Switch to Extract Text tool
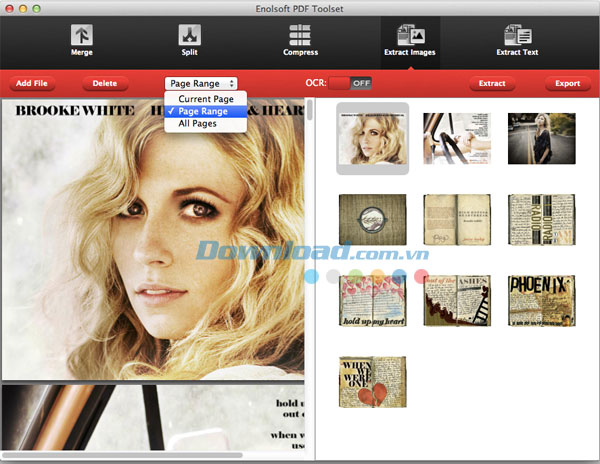The height and width of the screenshot is (464, 600). pos(517,41)
